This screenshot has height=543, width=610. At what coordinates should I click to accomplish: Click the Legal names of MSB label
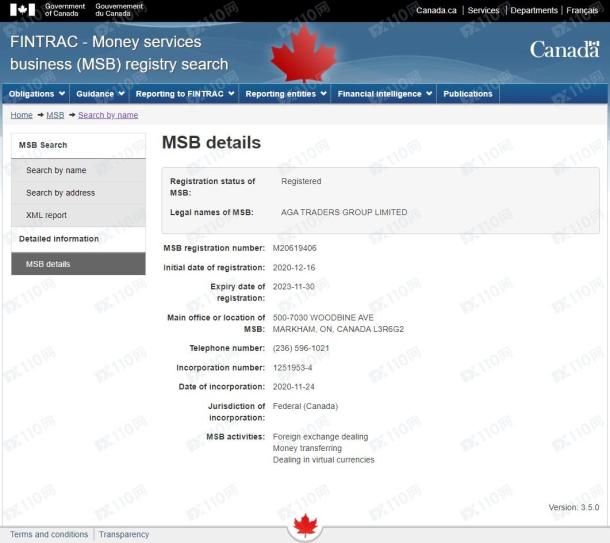(x=212, y=212)
